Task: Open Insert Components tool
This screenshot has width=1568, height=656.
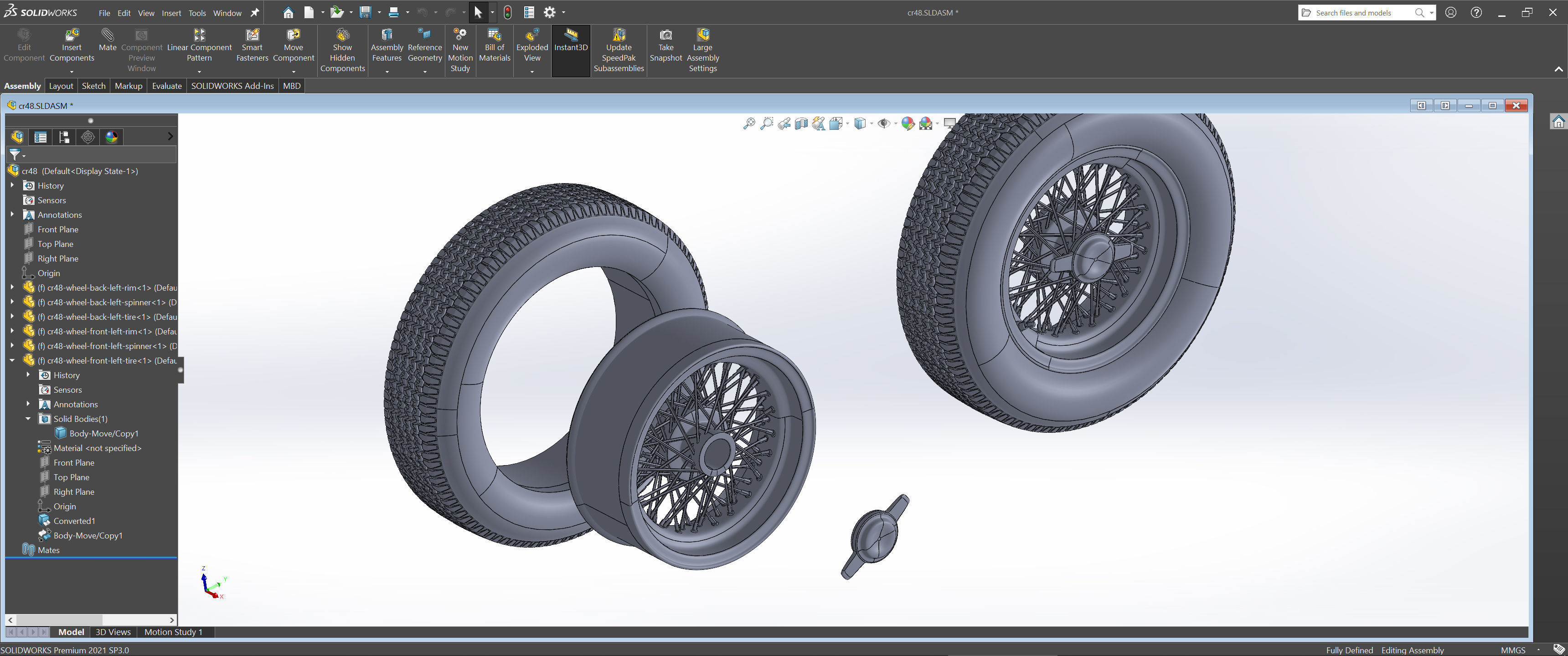Action: tap(71, 46)
